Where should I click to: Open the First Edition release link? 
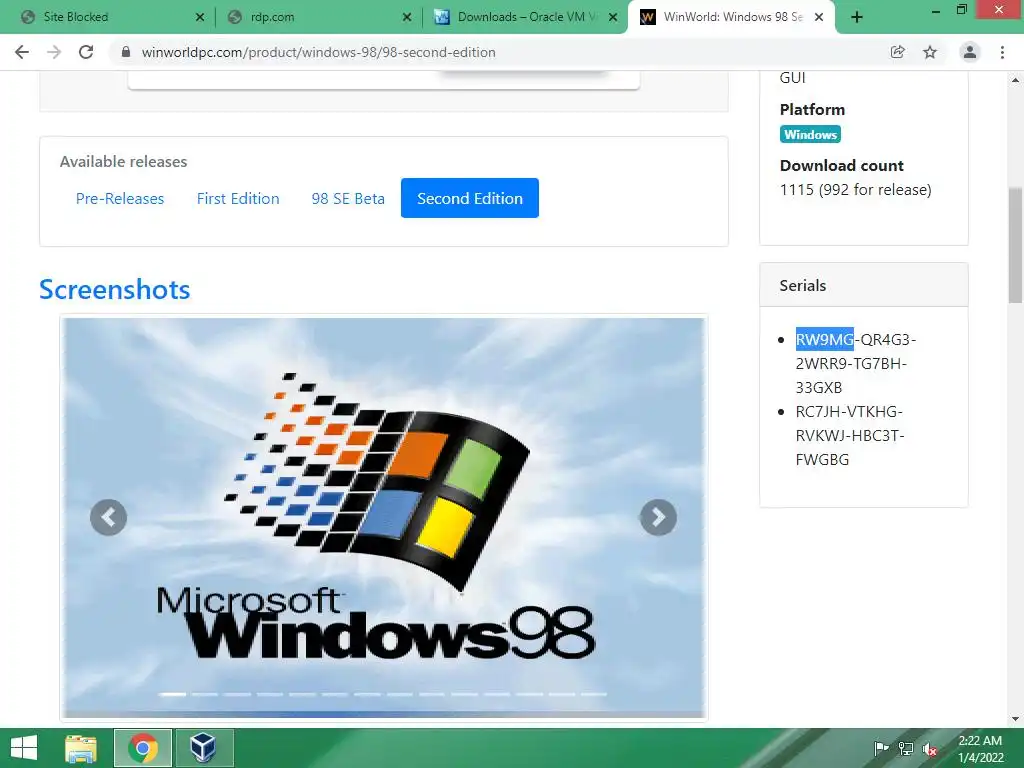(238, 199)
